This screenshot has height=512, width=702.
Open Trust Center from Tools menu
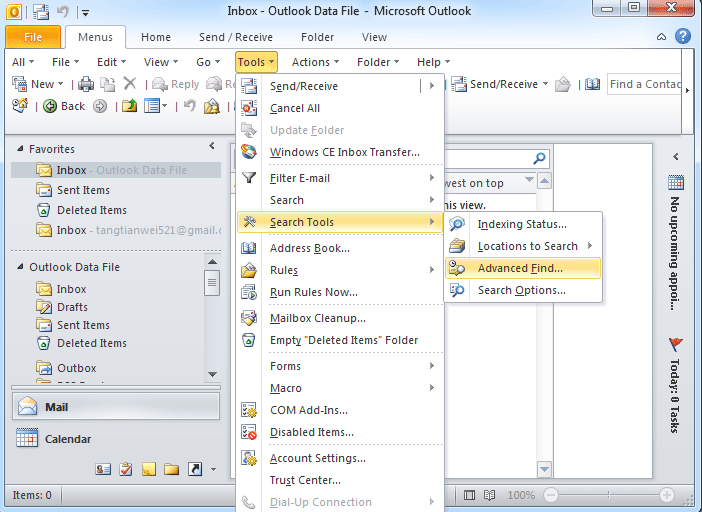tap(340, 480)
